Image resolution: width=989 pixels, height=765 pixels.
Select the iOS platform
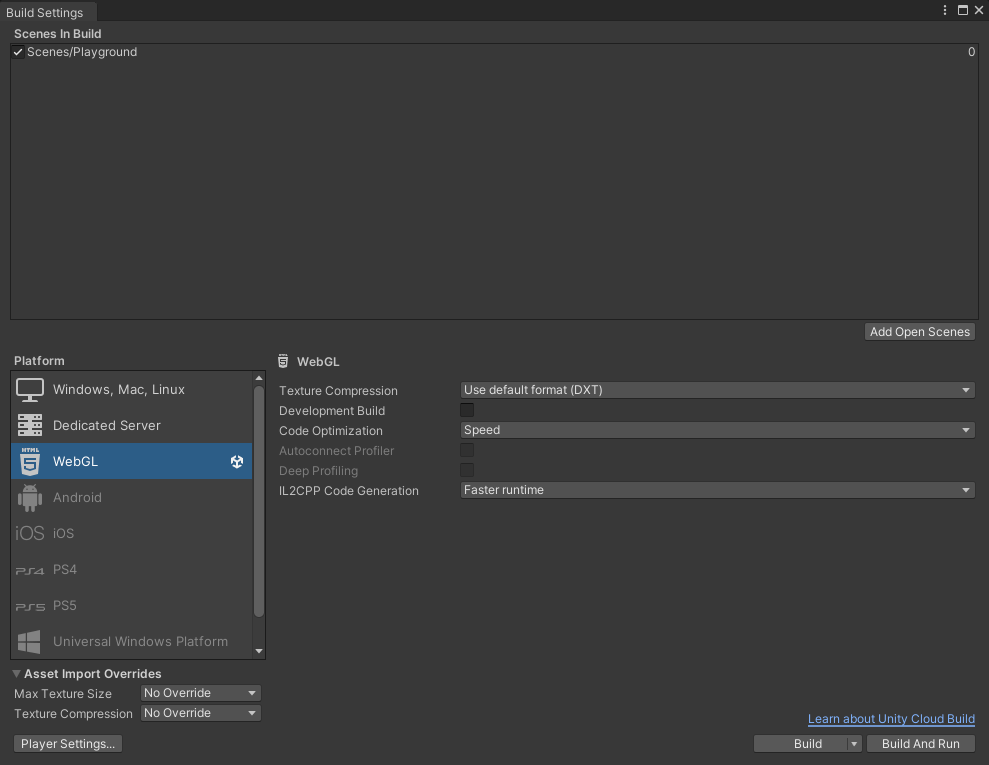pos(131,534)
